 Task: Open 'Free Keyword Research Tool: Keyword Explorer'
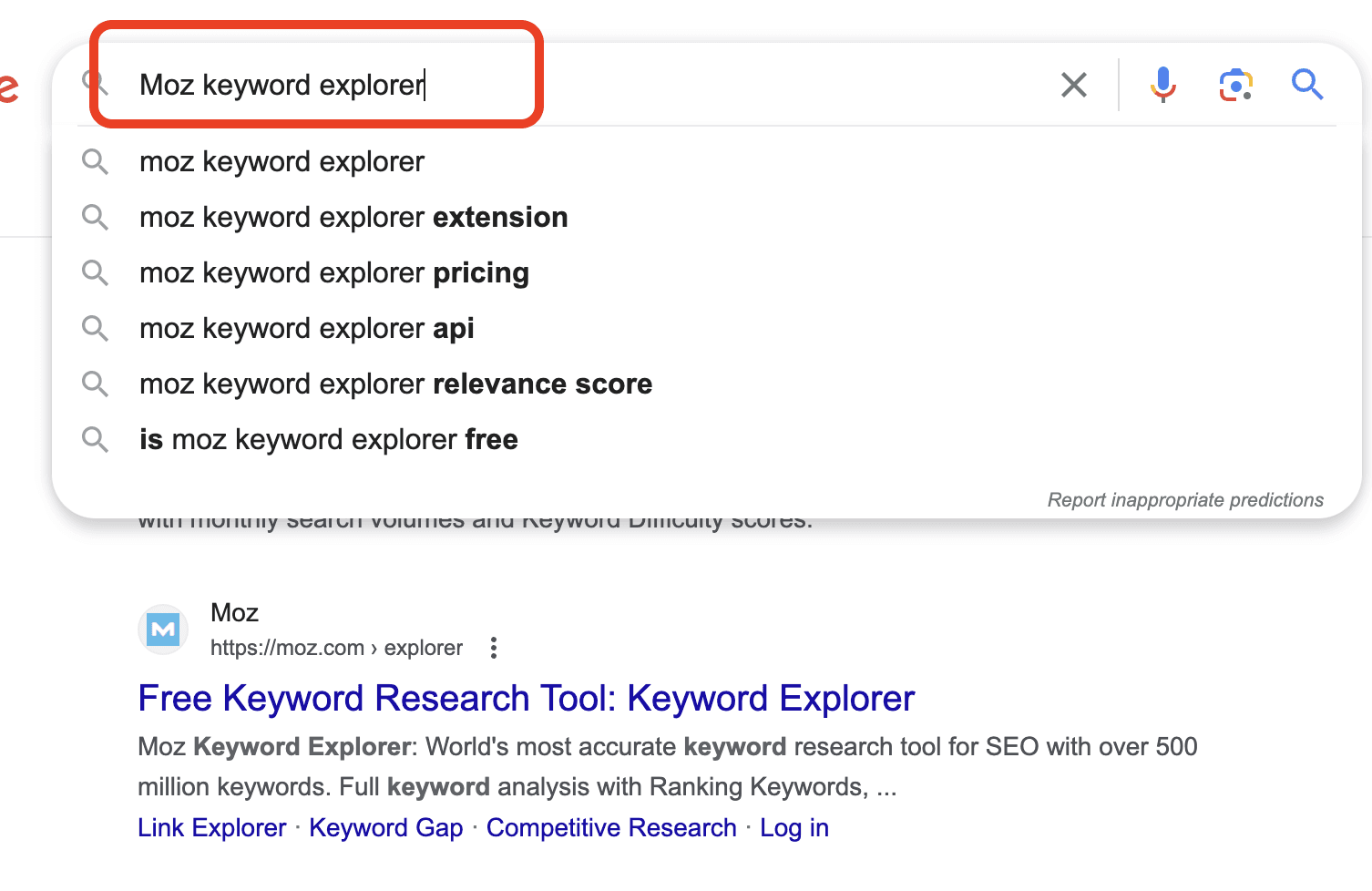click(x=526, y=698)
